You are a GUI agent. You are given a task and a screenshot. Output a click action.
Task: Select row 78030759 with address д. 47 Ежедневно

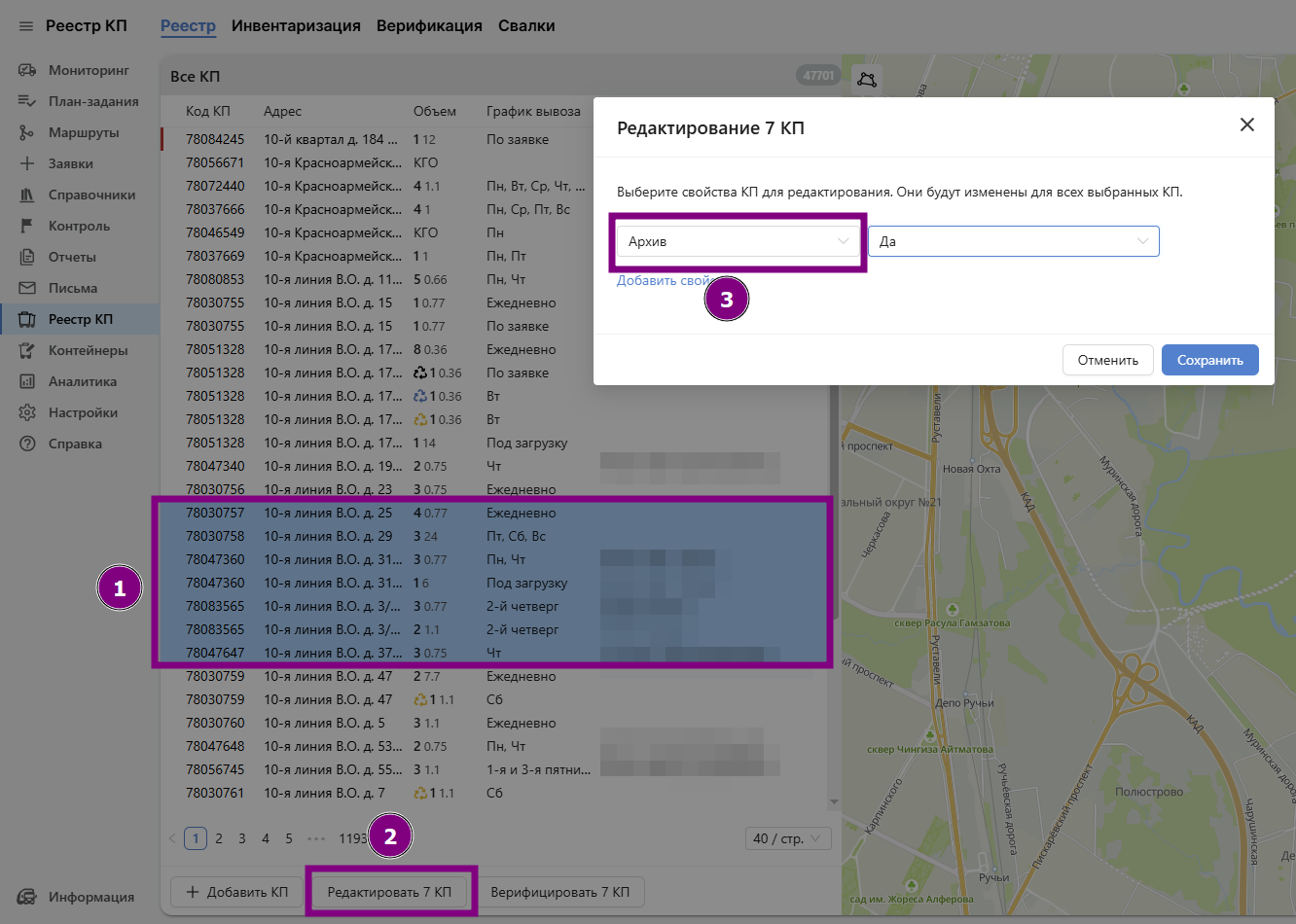click(389, 676)
